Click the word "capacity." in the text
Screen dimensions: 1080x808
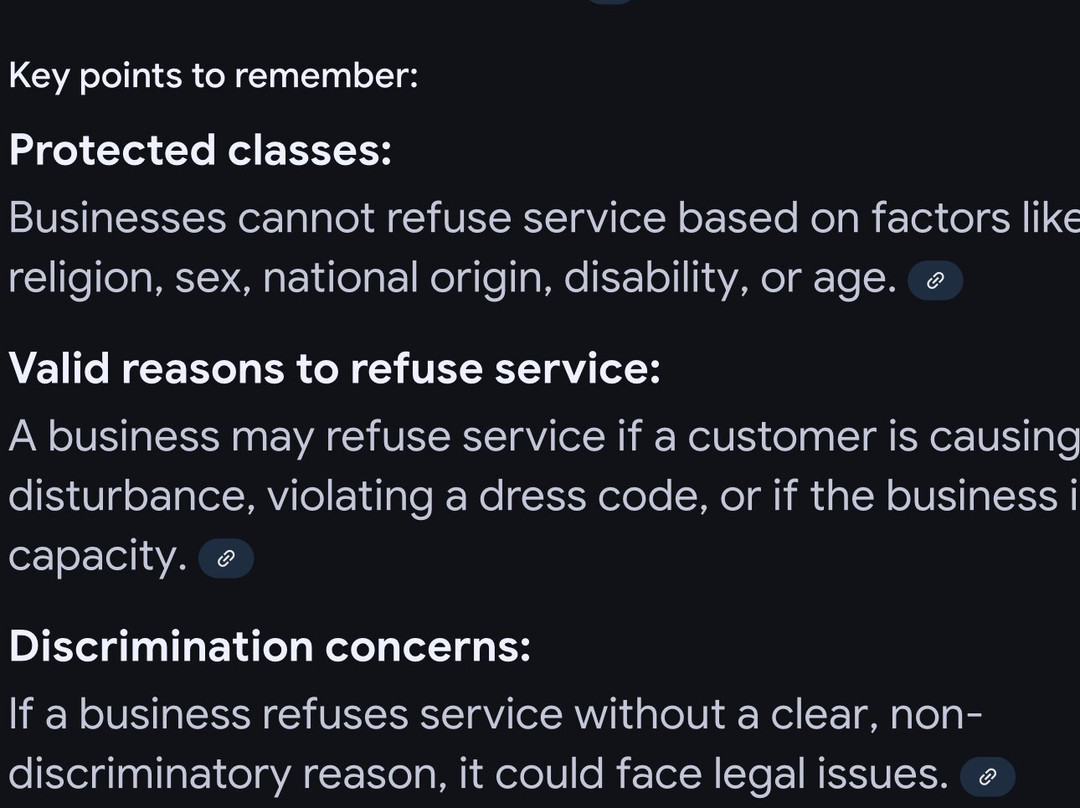pyautogui.click(x=97, y=557)
